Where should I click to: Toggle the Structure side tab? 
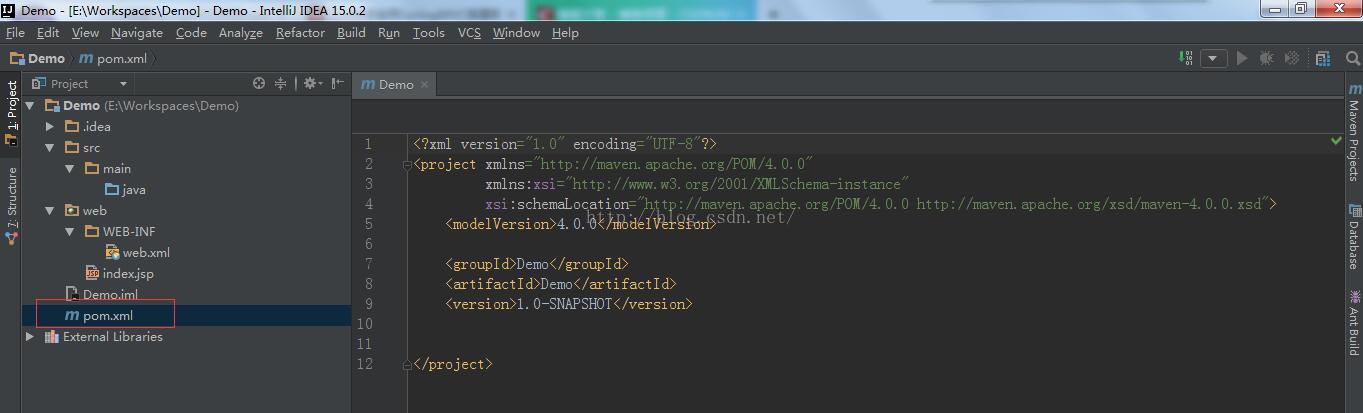coord(11,205)
